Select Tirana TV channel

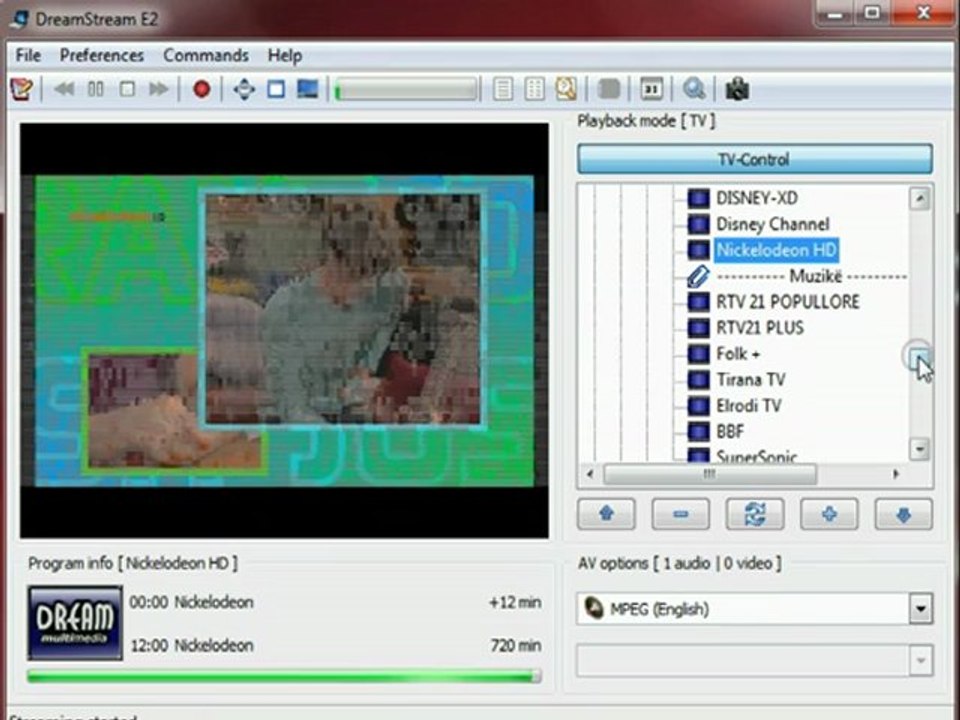(751, 380)
